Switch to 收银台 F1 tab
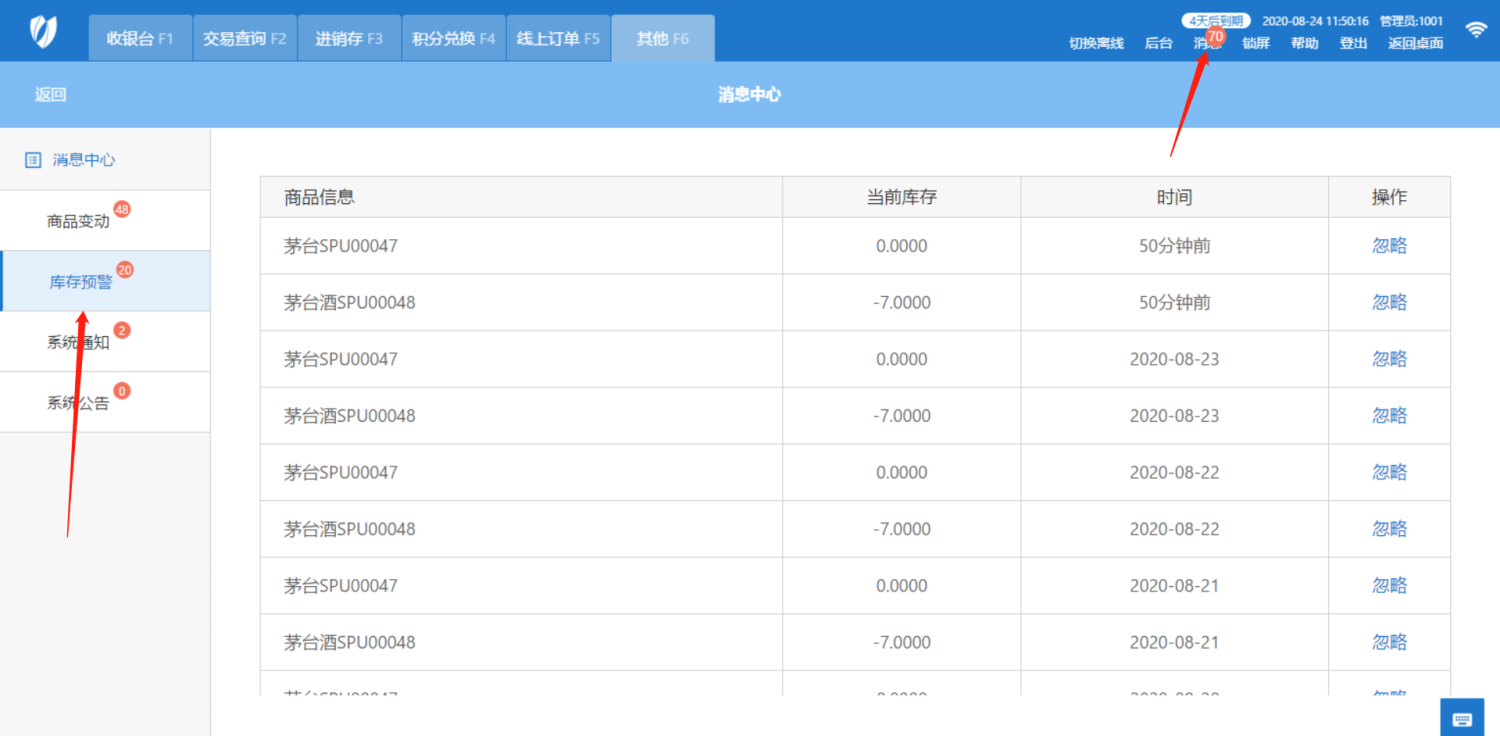 click(139, 37)
